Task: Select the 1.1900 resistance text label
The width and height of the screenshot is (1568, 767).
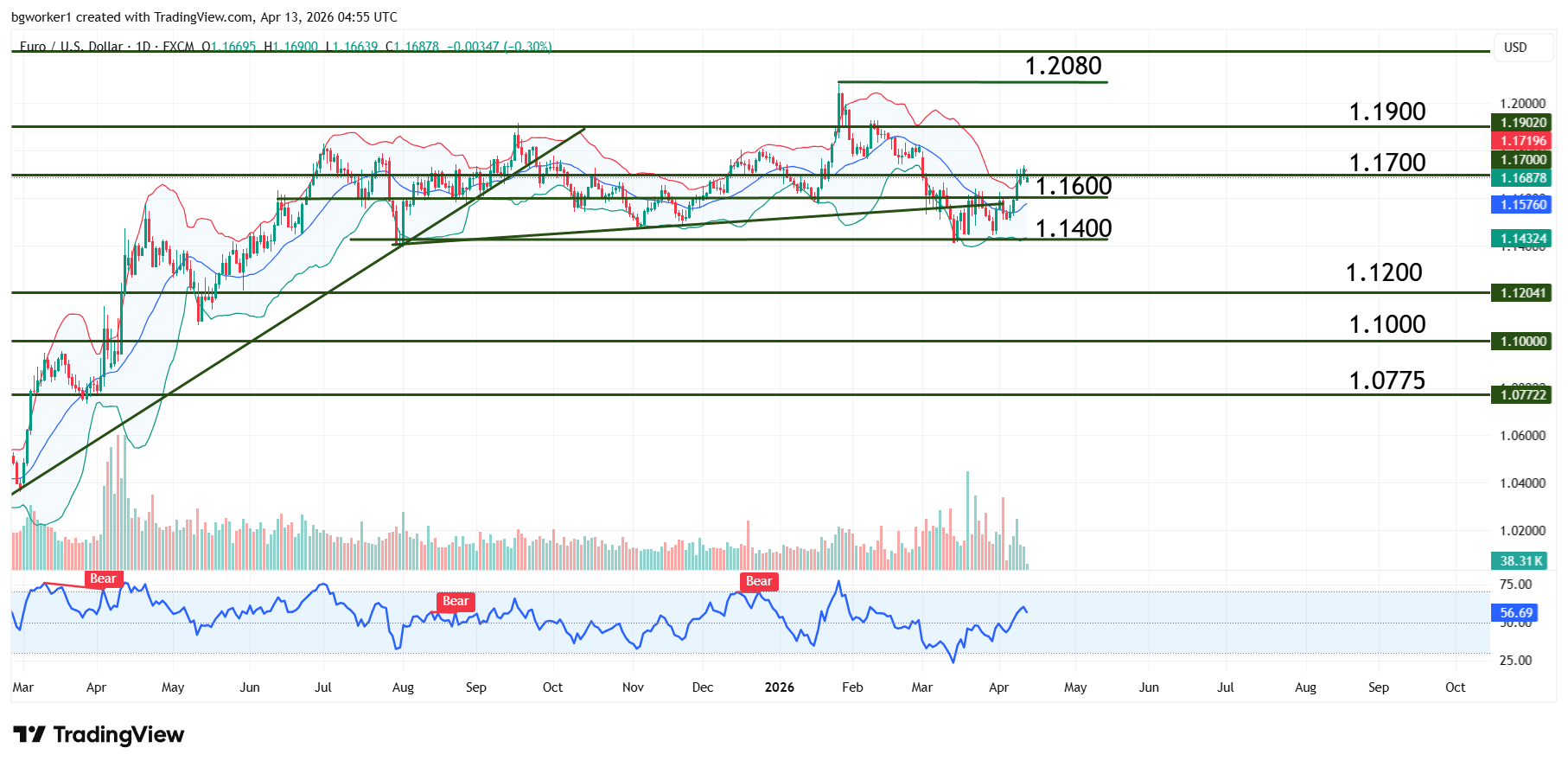Action: [x=1386, y=112]
